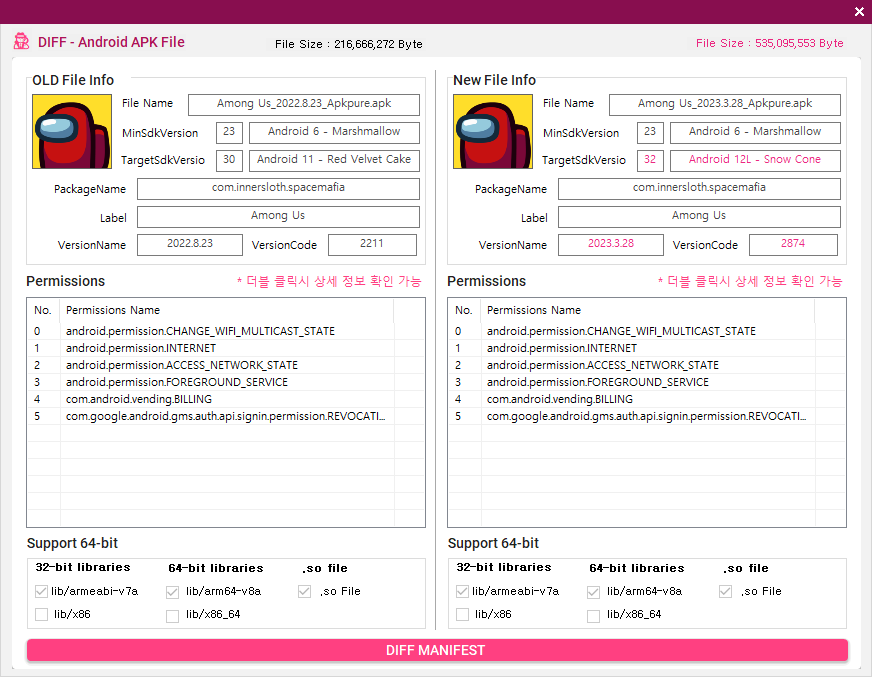Toggle New file lib/x86 checkbox
Screen dimensions: 872x677
click(x=462, y=614)
